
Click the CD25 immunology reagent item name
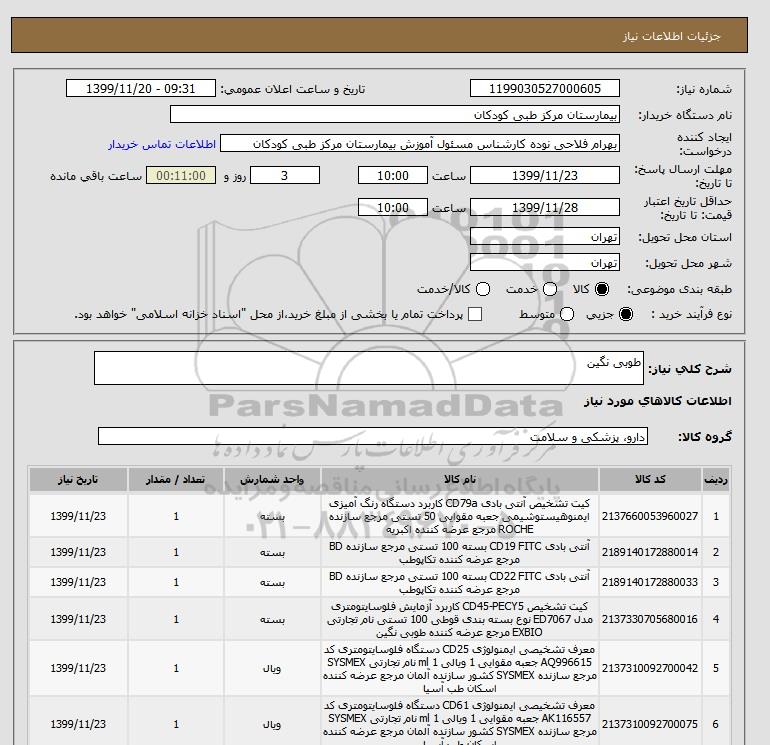460,668
